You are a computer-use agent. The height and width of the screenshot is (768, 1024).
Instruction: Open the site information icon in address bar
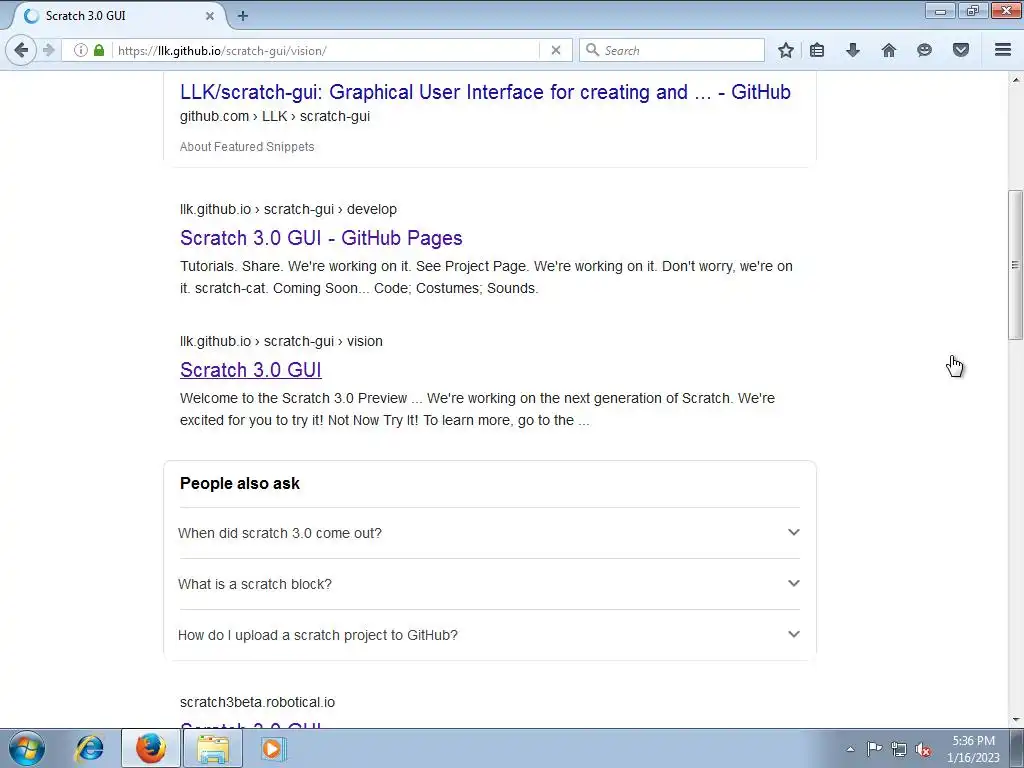point(80,50)
